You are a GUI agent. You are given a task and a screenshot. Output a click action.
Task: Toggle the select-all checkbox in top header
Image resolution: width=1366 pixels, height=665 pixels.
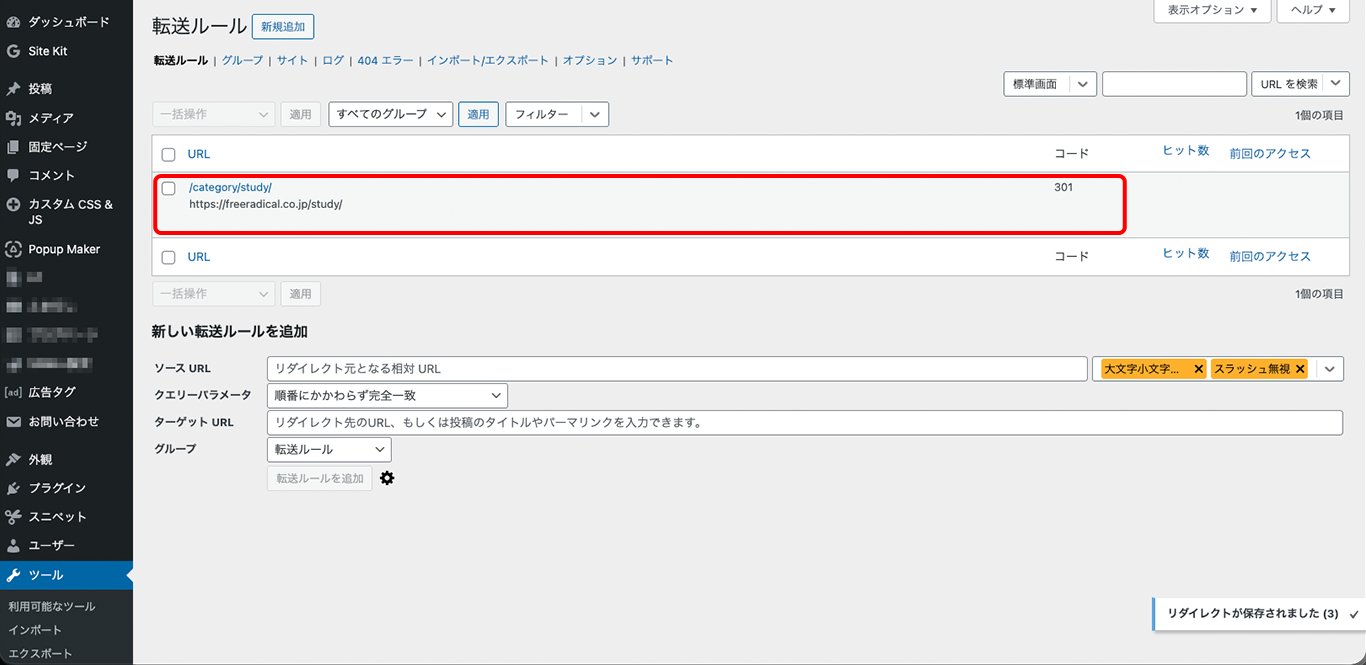(x=169, y=154)
